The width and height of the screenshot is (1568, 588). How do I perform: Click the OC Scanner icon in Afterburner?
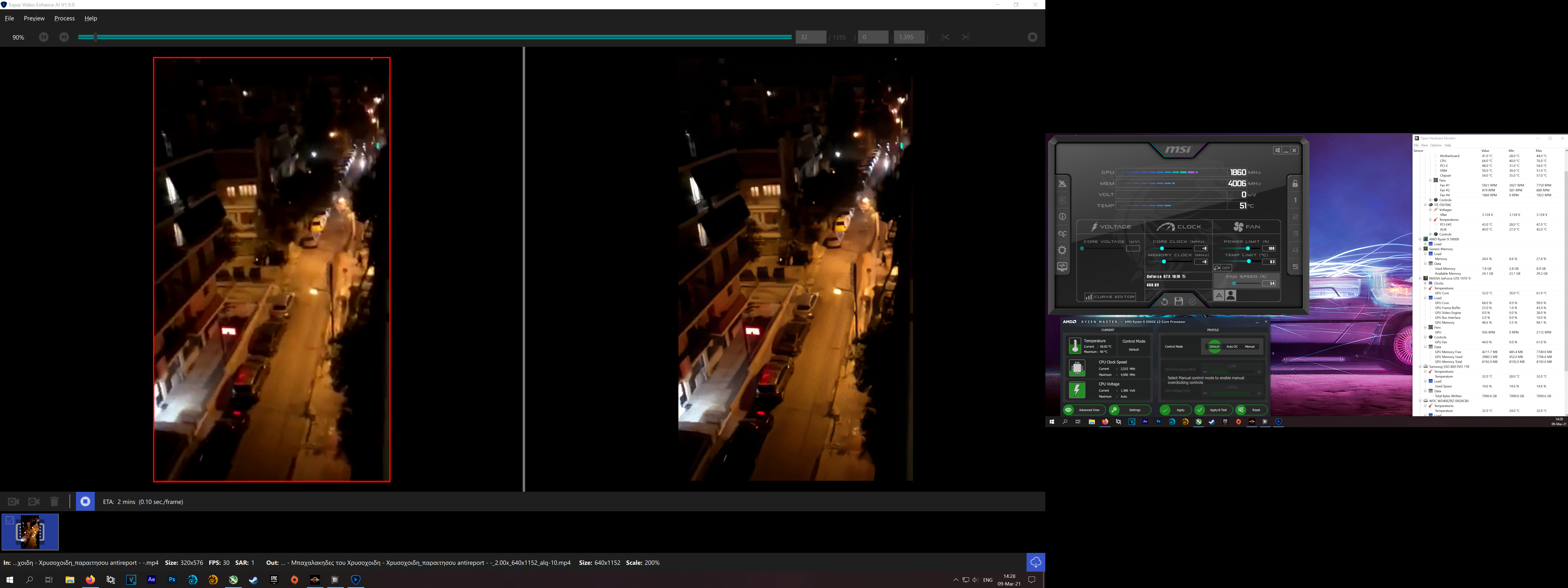1062,234
